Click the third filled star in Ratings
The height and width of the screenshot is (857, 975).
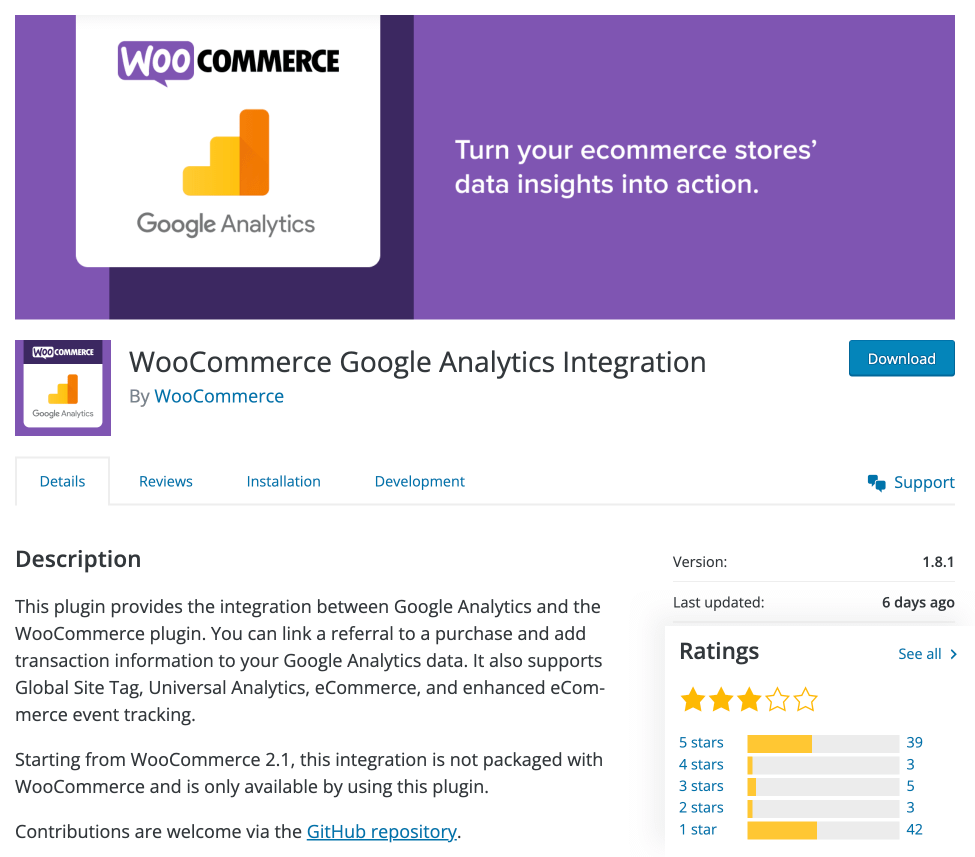coord(749,700)
